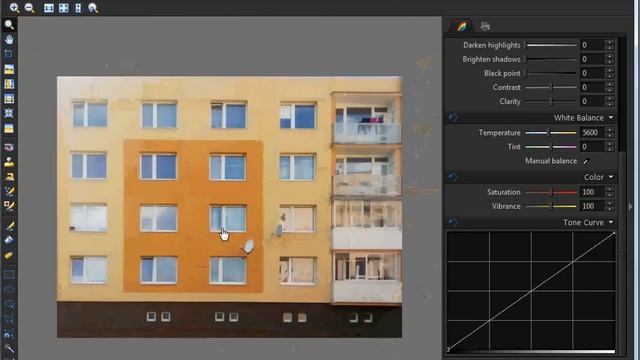Image resolution: width=640 pixels, height=360 pixels.
Task: Click the Saturation 100 value field
Action: click(592, 192)
